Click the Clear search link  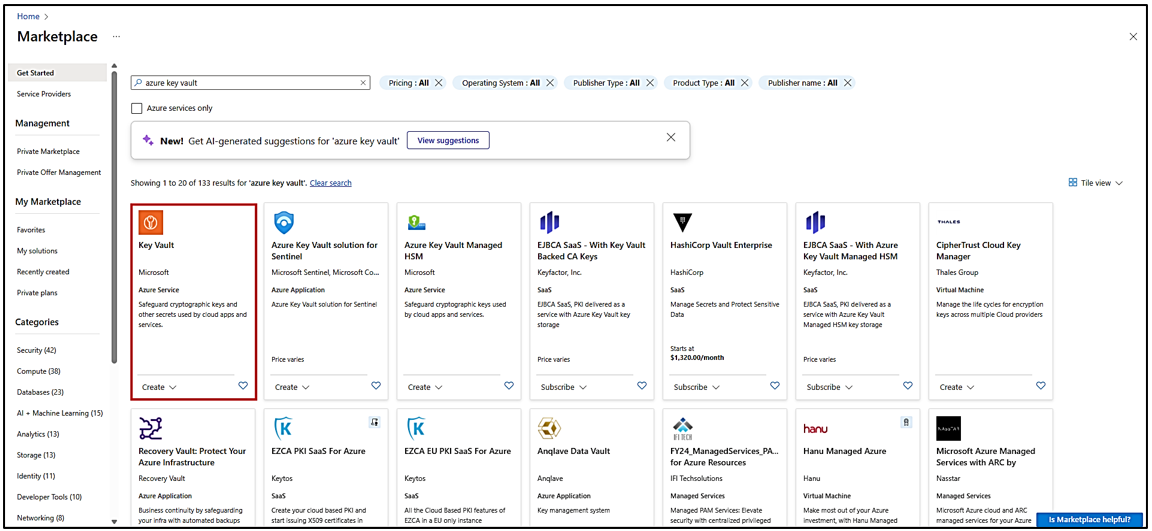pyautogui.click(x=331, y=183)
